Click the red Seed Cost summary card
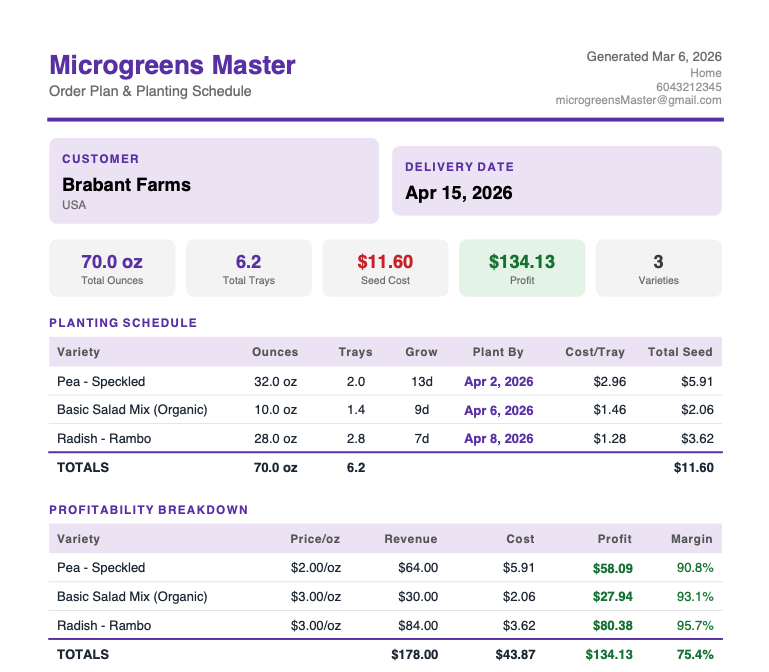 coord(385,268)
